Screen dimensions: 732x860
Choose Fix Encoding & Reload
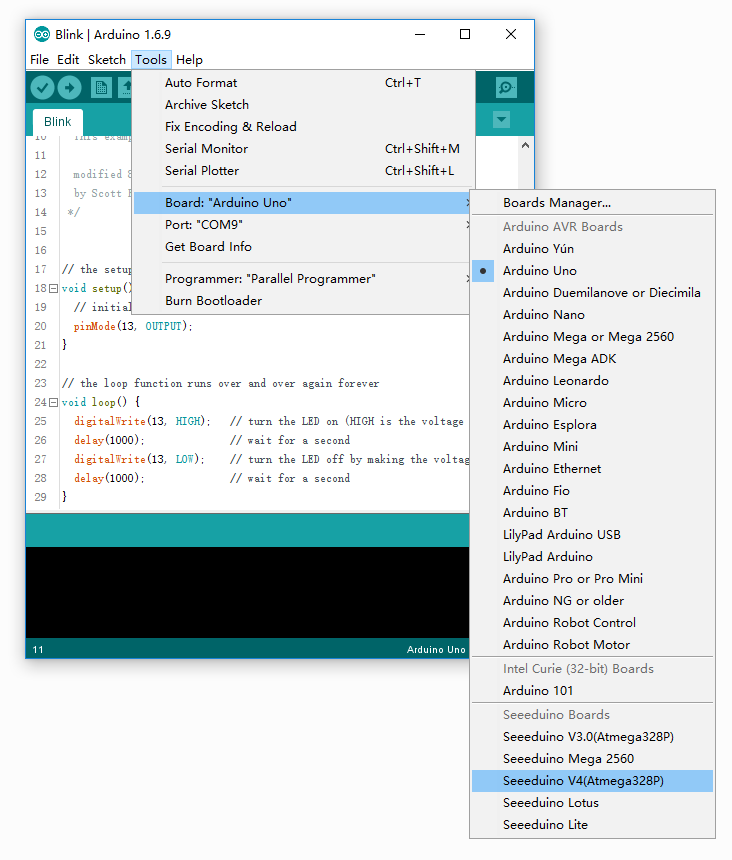coord(302,127)
